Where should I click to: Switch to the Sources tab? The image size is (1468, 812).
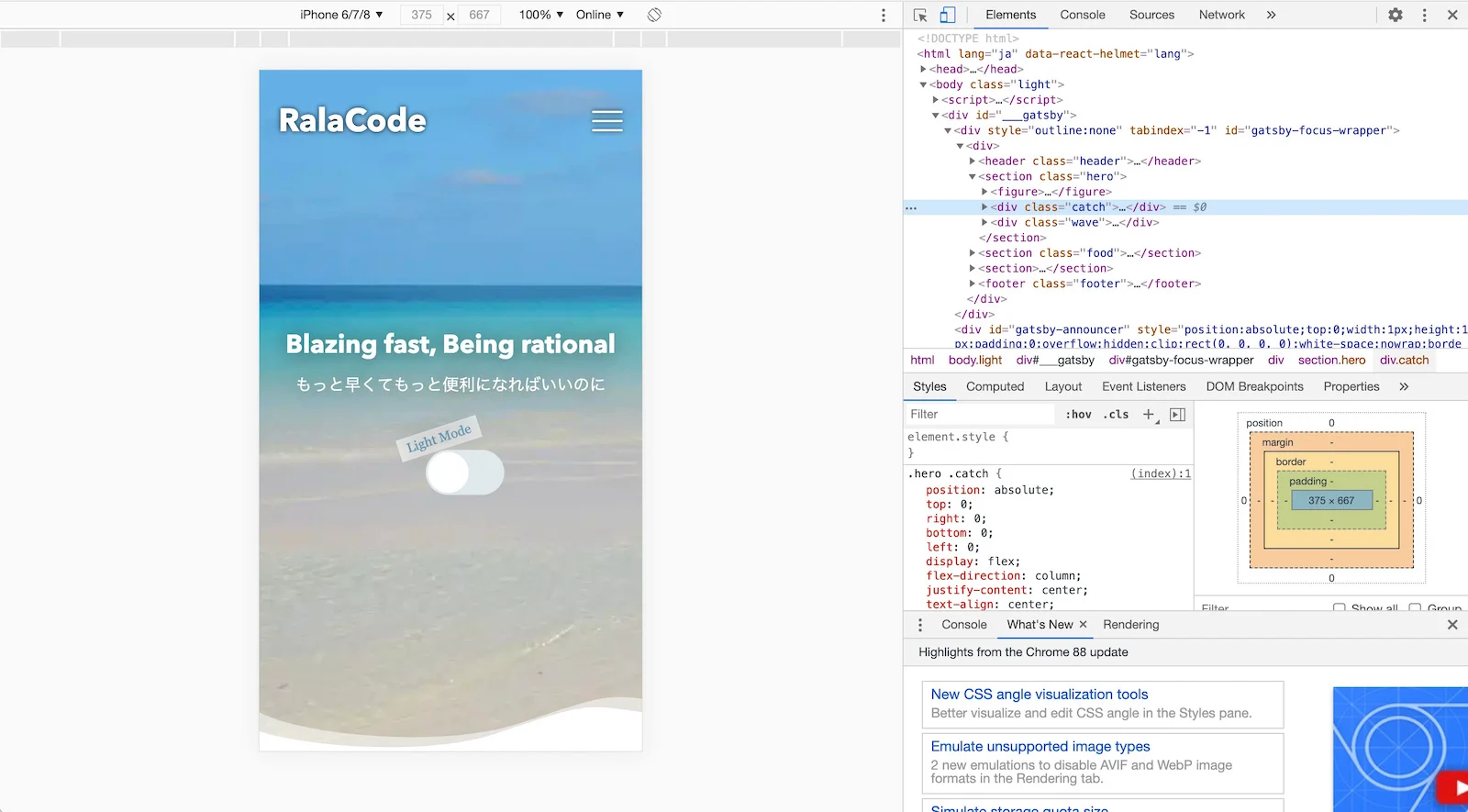point(1151,15)
